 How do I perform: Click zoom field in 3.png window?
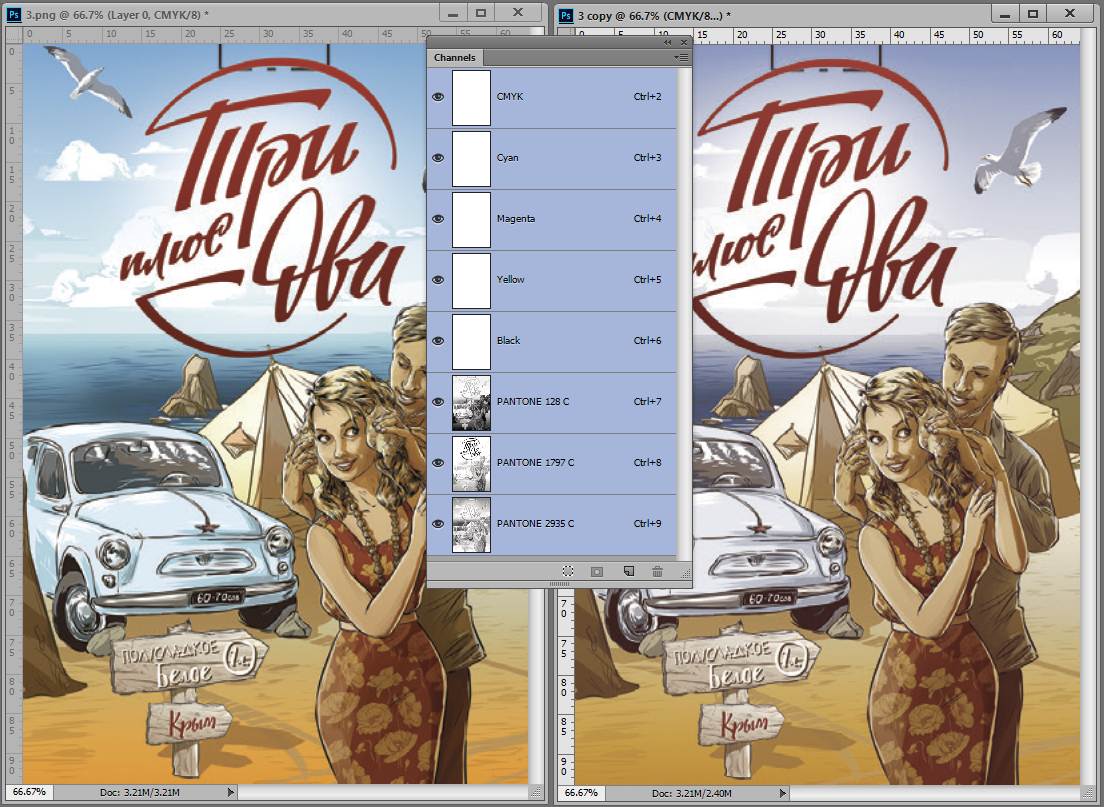(x=30, y=792)
